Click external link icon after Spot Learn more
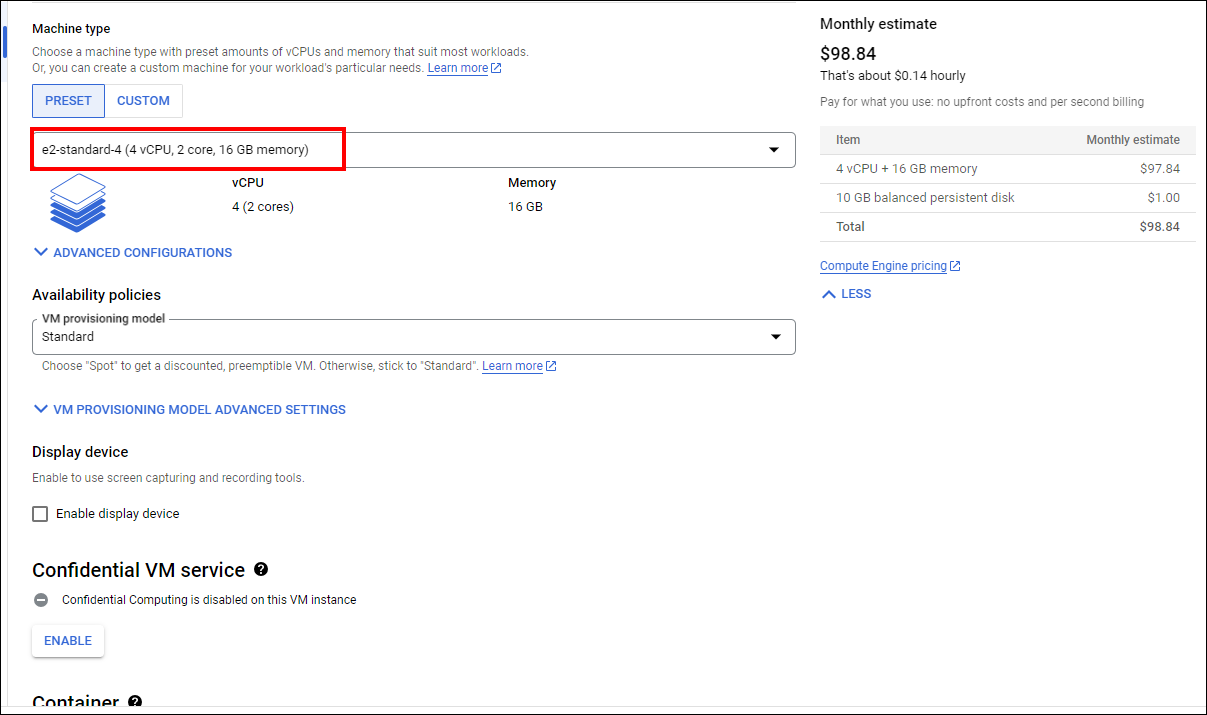 [x=551, y=366]
